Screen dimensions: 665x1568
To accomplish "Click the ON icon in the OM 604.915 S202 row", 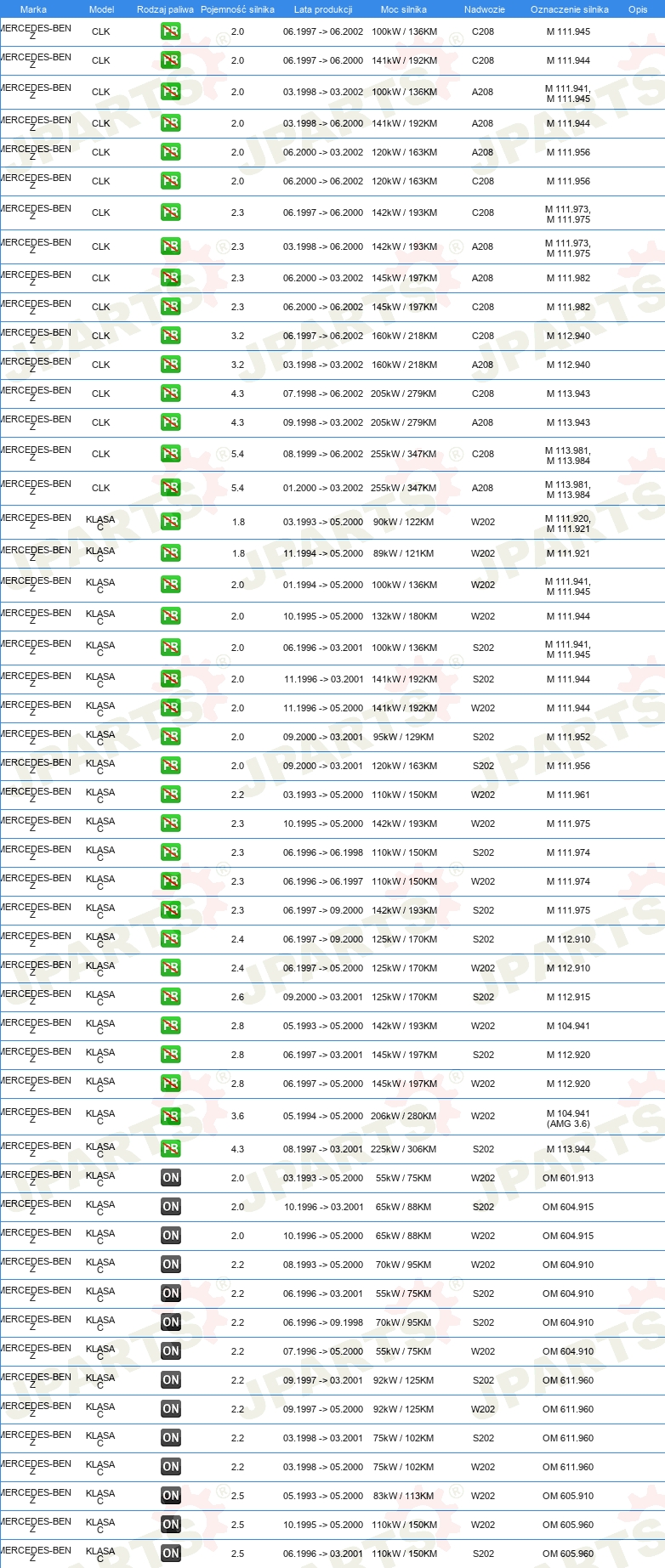I will (x=171, y=1207).
